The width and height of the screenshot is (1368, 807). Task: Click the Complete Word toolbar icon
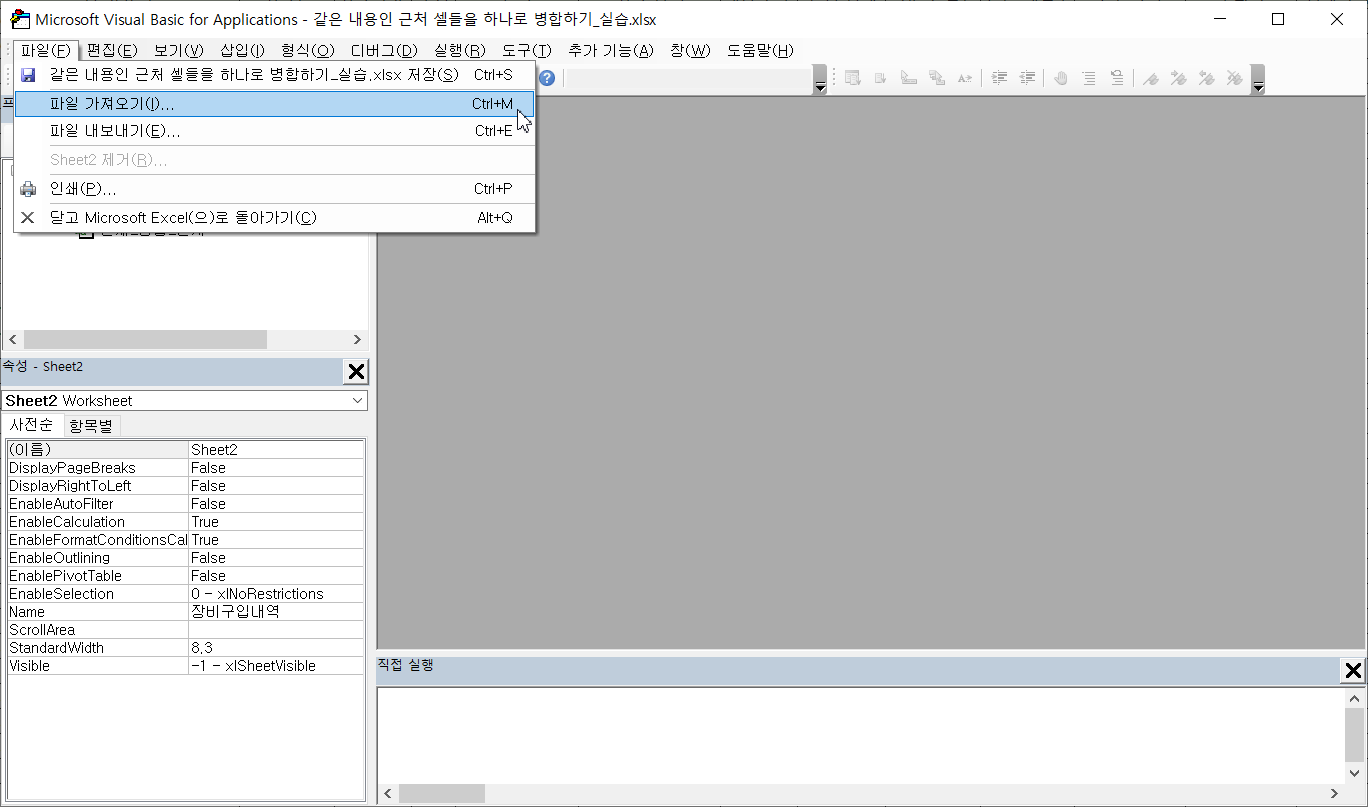coord(965,78)
